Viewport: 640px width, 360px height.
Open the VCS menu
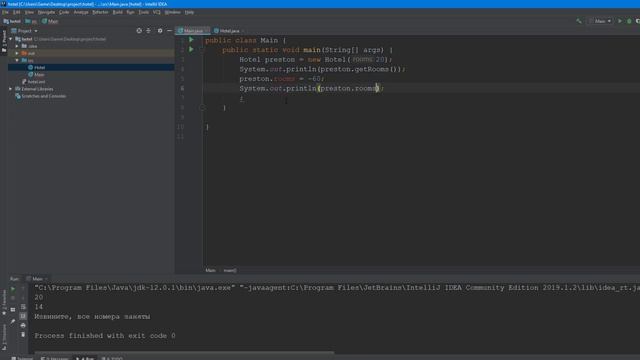pyautogui.click(x=157, y=12)
